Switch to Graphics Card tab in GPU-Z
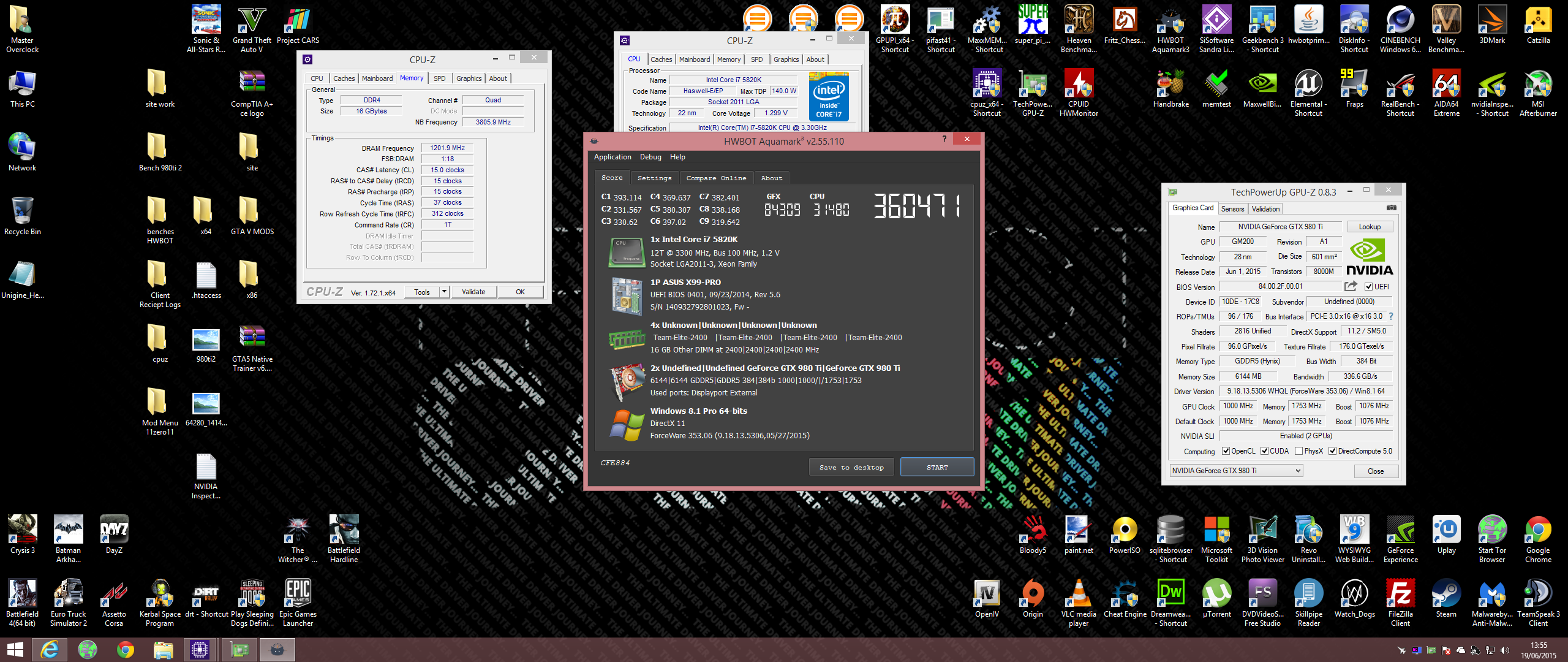The height and width of the screenshot is (662, 1568). (x=1193, y=208)
